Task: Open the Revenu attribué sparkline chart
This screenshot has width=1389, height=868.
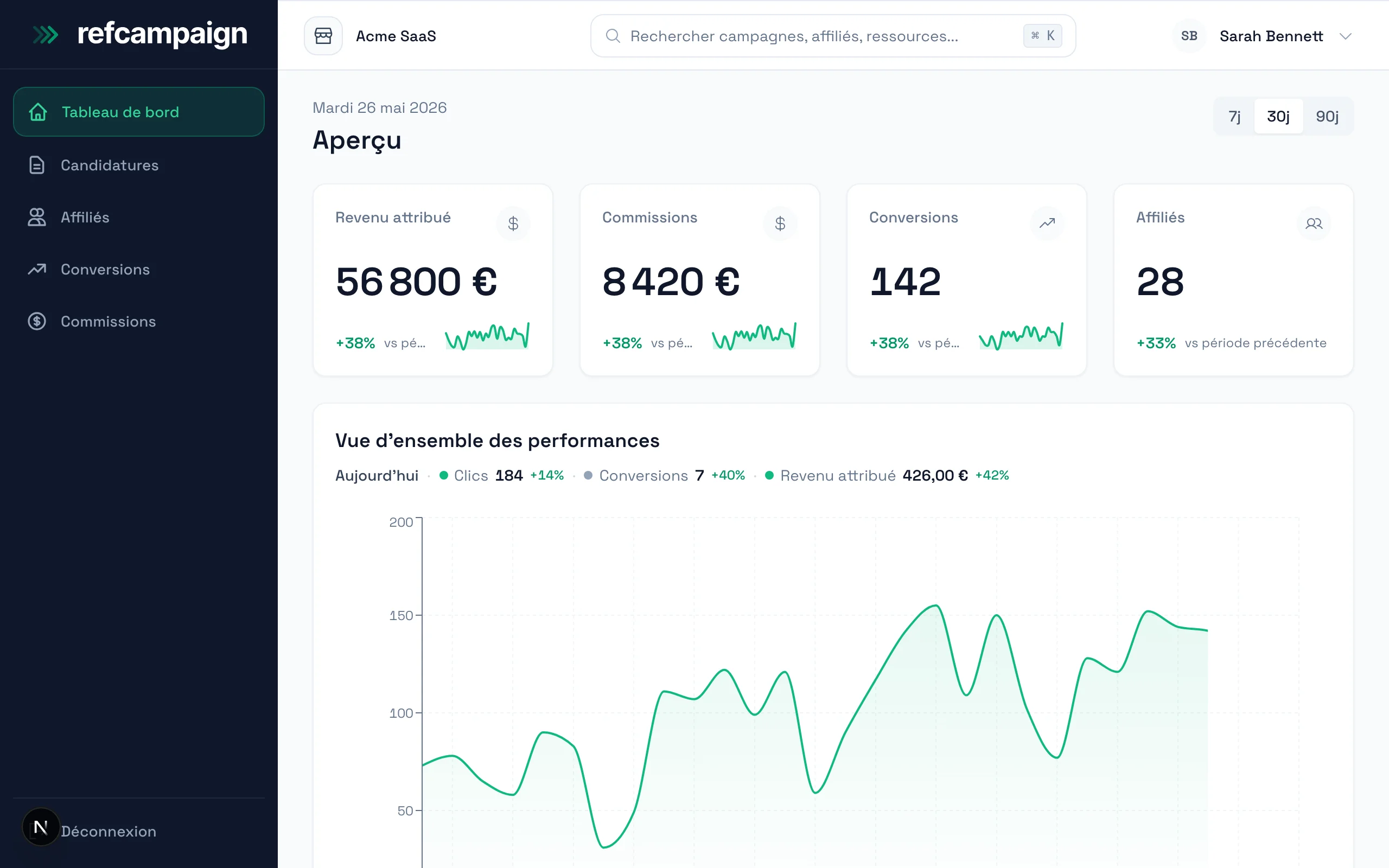Action: pyautogui.click(x=487, y=336)
